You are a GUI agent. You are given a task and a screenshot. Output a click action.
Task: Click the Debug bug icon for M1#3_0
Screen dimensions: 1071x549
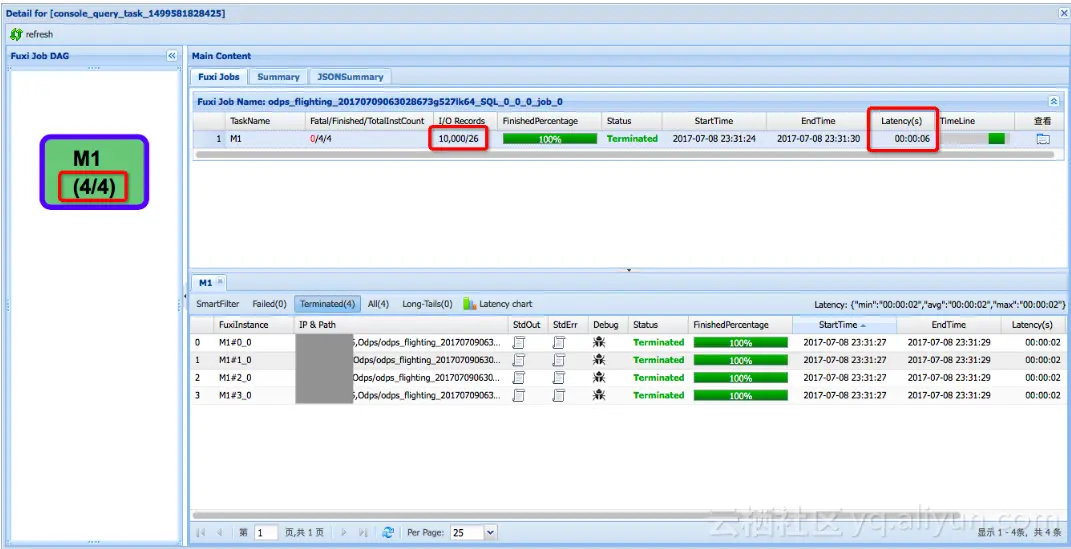point(599,395)
